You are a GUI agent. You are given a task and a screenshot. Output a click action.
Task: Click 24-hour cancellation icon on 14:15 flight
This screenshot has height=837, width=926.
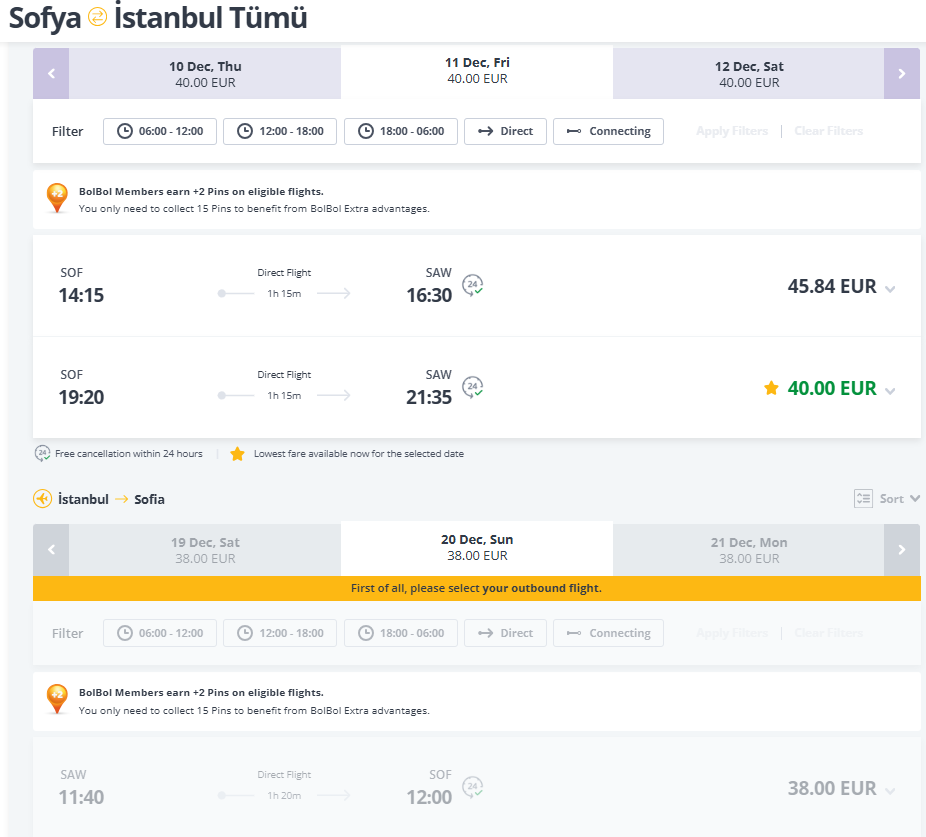[472, 285]
